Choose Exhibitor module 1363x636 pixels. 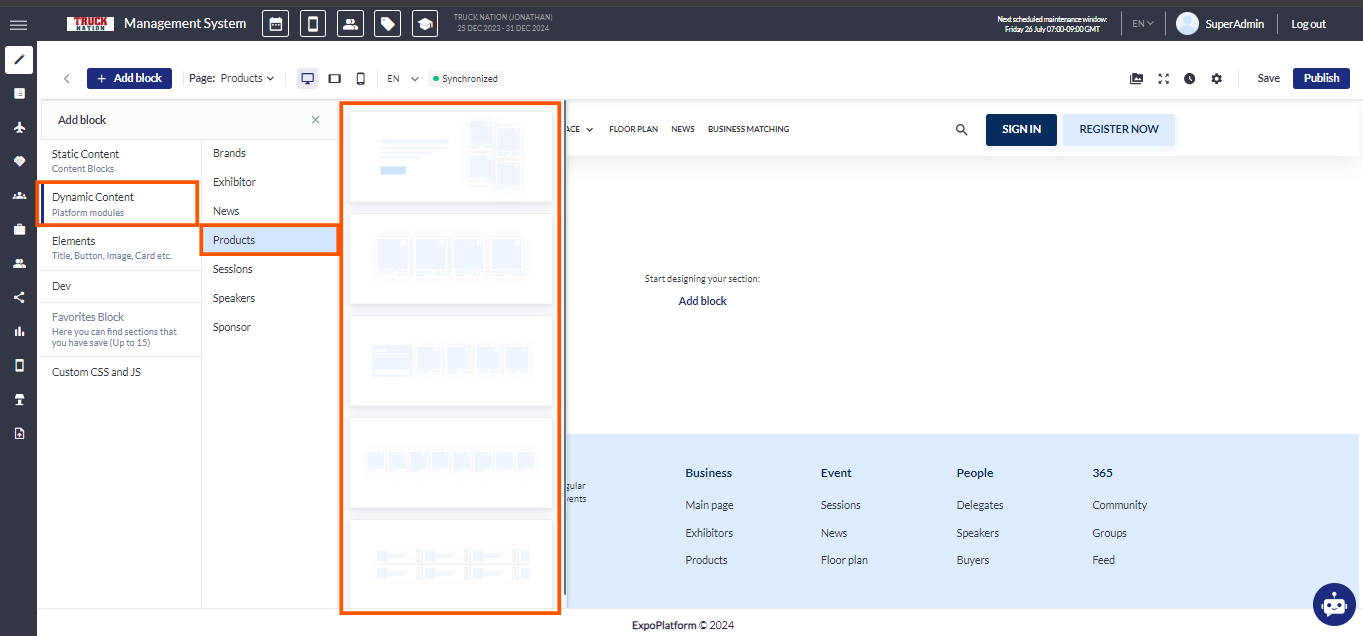269,182
